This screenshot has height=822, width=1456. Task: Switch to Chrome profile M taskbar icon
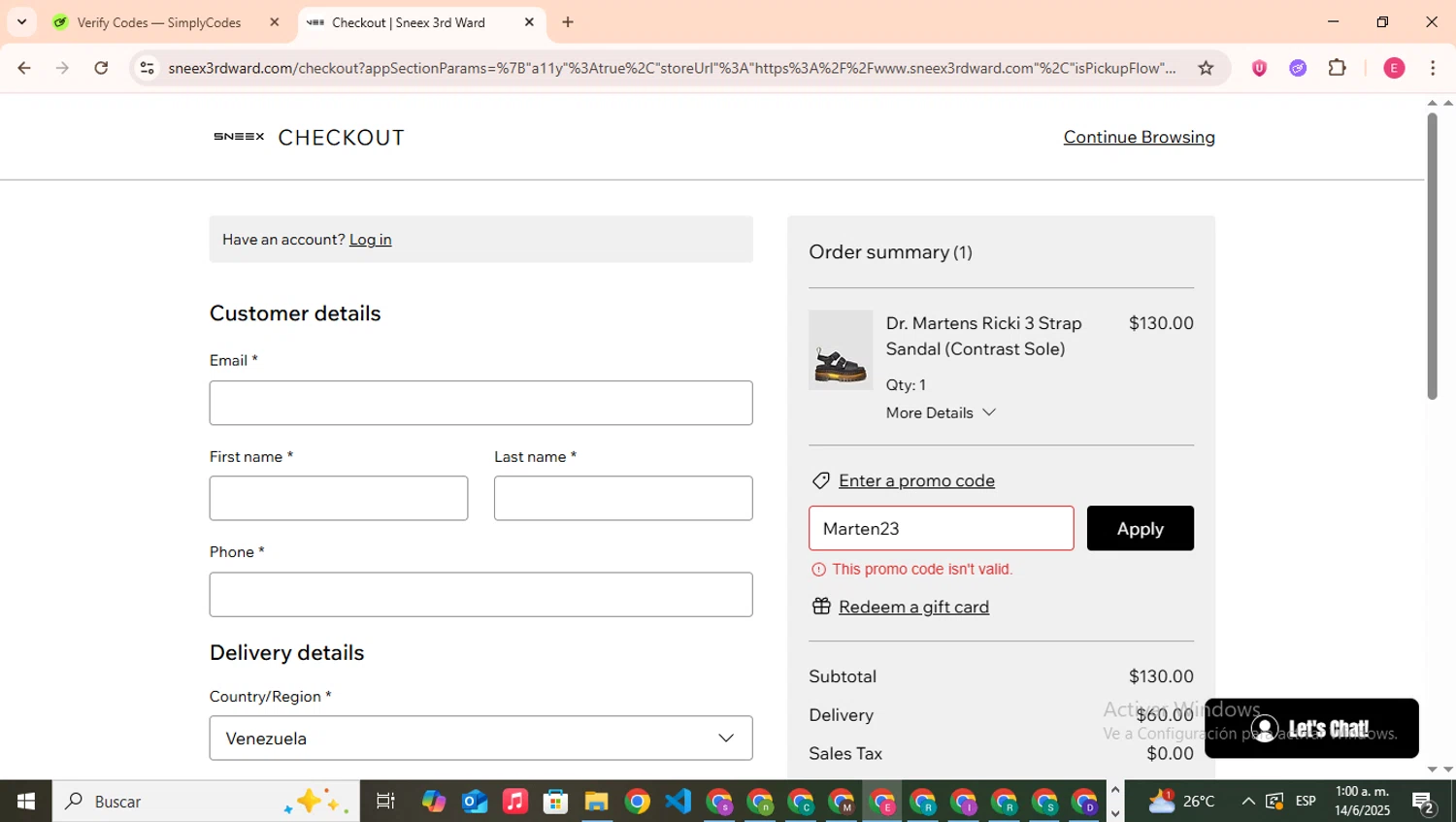click(x=841, y=802)
